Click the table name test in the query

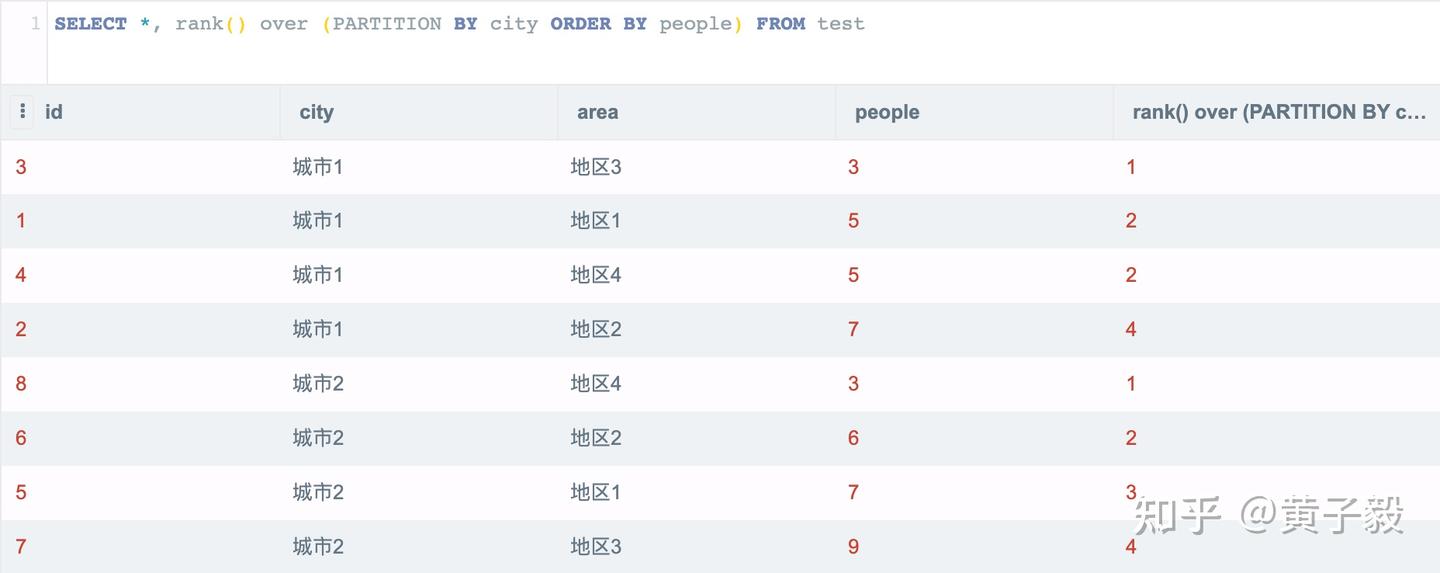click(x=840, y=24)
